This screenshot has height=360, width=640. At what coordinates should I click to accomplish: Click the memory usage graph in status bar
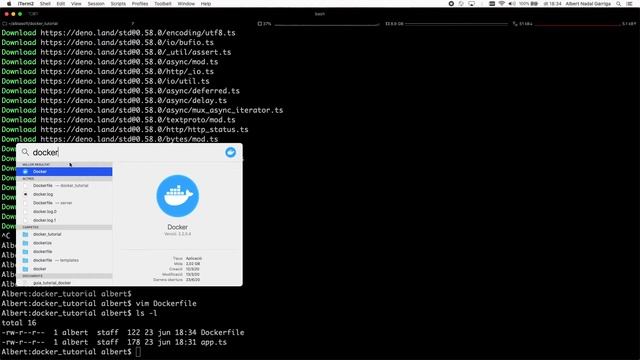point(455,24)
